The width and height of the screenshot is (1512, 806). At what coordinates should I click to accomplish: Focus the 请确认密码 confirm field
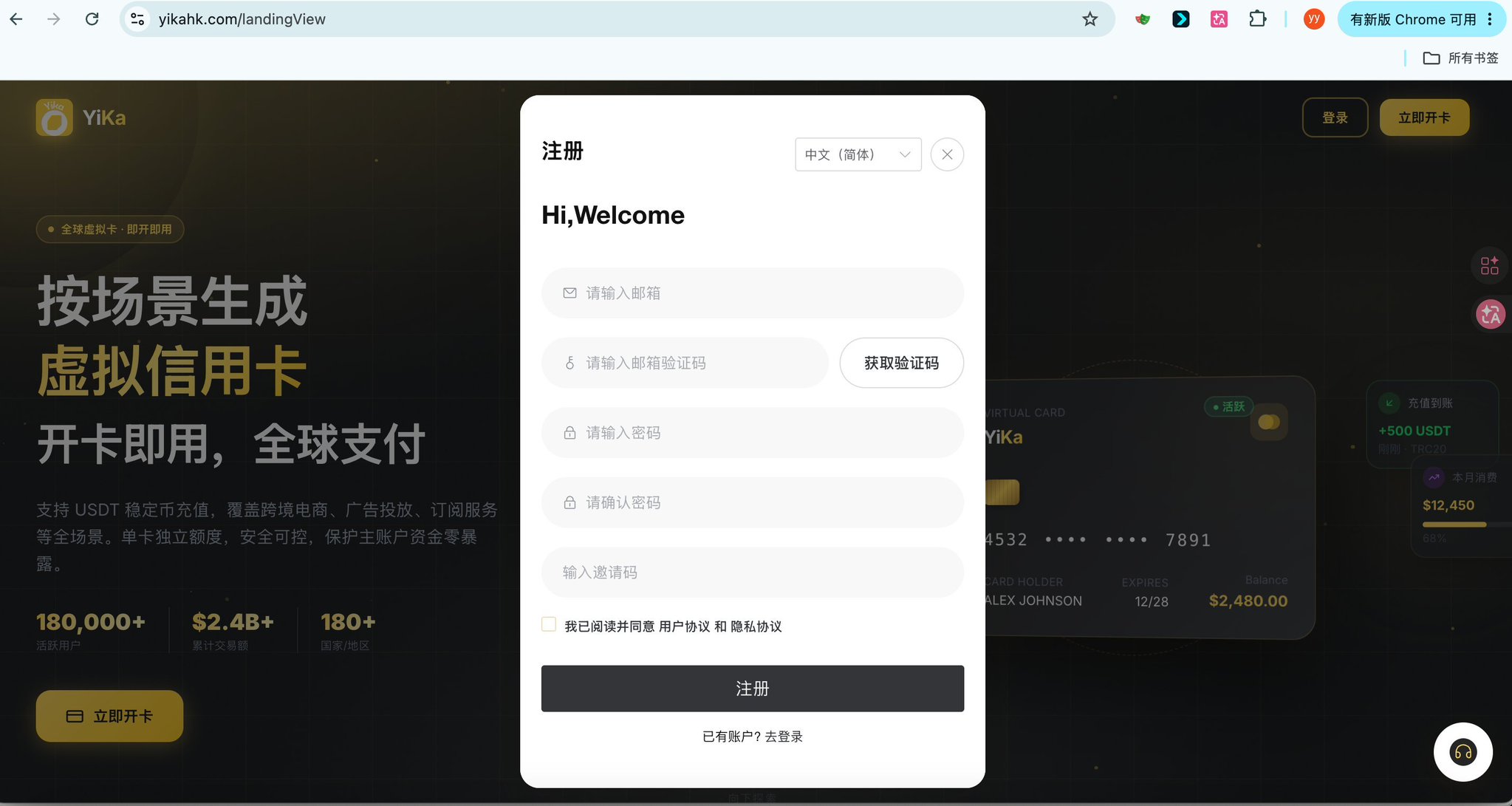pyautogui.click(x=752, y=502)
